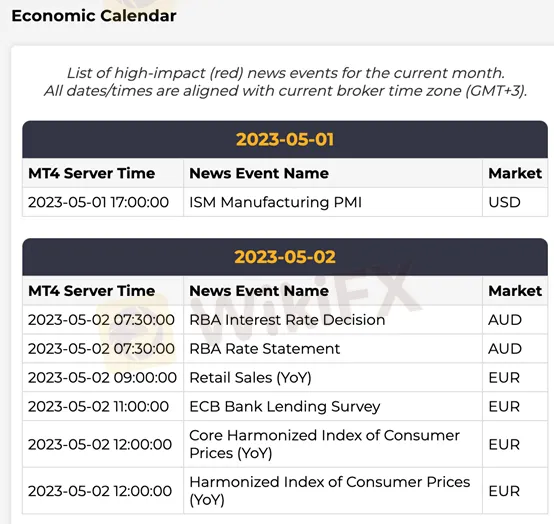Click the Market column header in second table
Image resolution: width=554 pixels, height=524 pixels.
click(x=515, y=291)
